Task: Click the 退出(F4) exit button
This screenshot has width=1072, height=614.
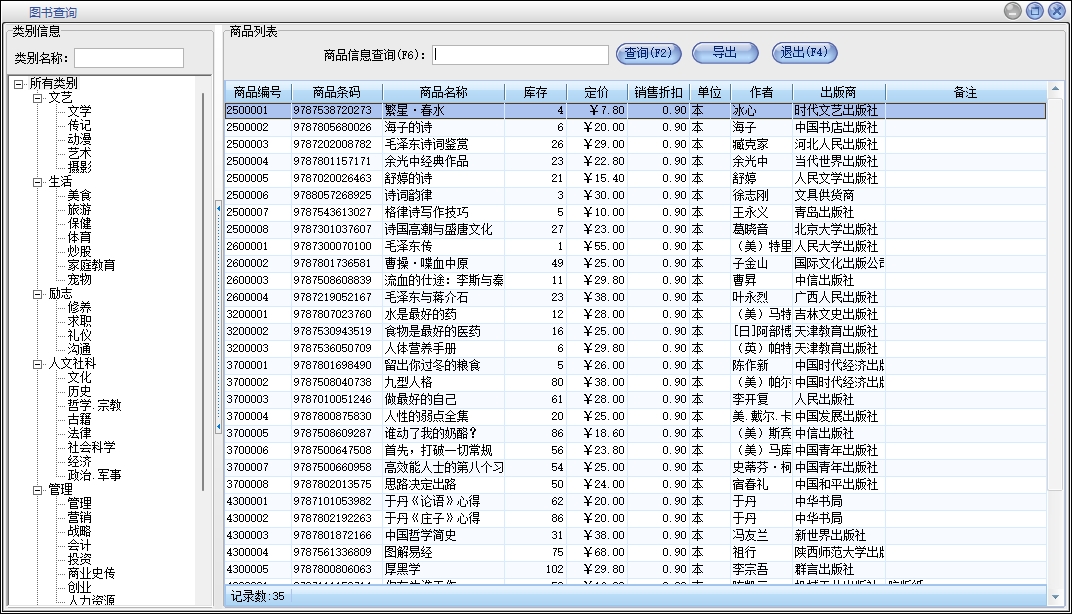Action: click(804, 53)
